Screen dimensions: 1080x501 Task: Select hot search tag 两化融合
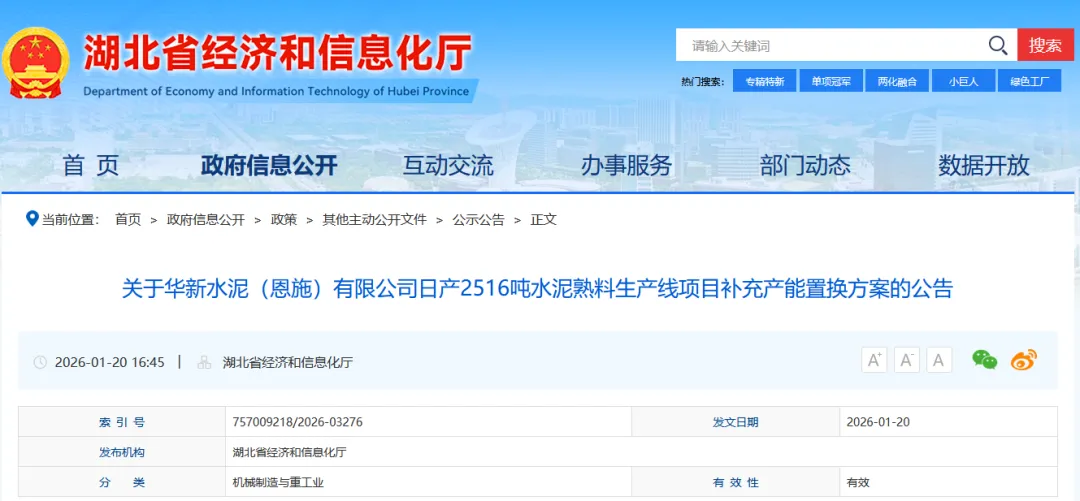click(897, 81)
